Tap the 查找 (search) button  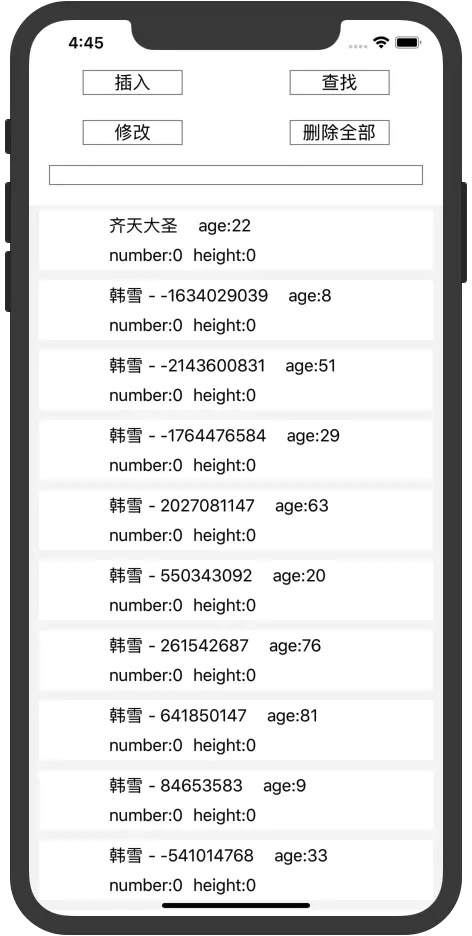point(340,82)
